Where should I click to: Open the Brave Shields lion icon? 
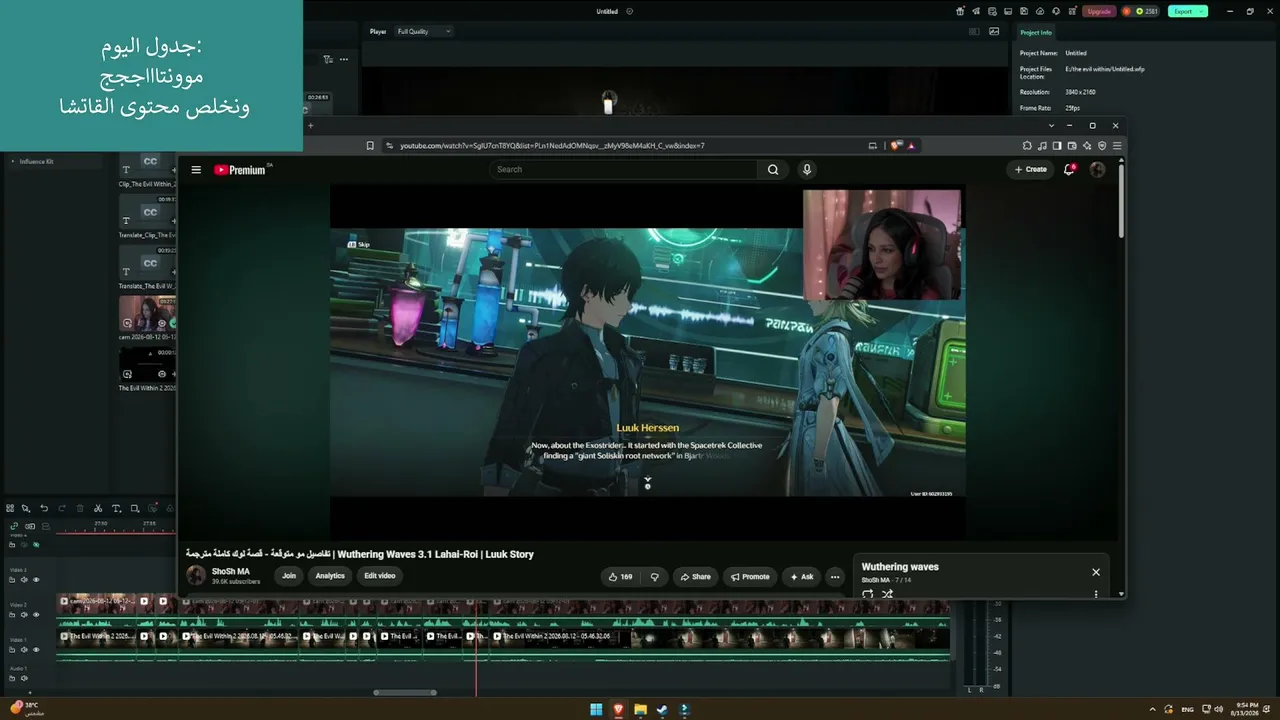pos(895,146)
